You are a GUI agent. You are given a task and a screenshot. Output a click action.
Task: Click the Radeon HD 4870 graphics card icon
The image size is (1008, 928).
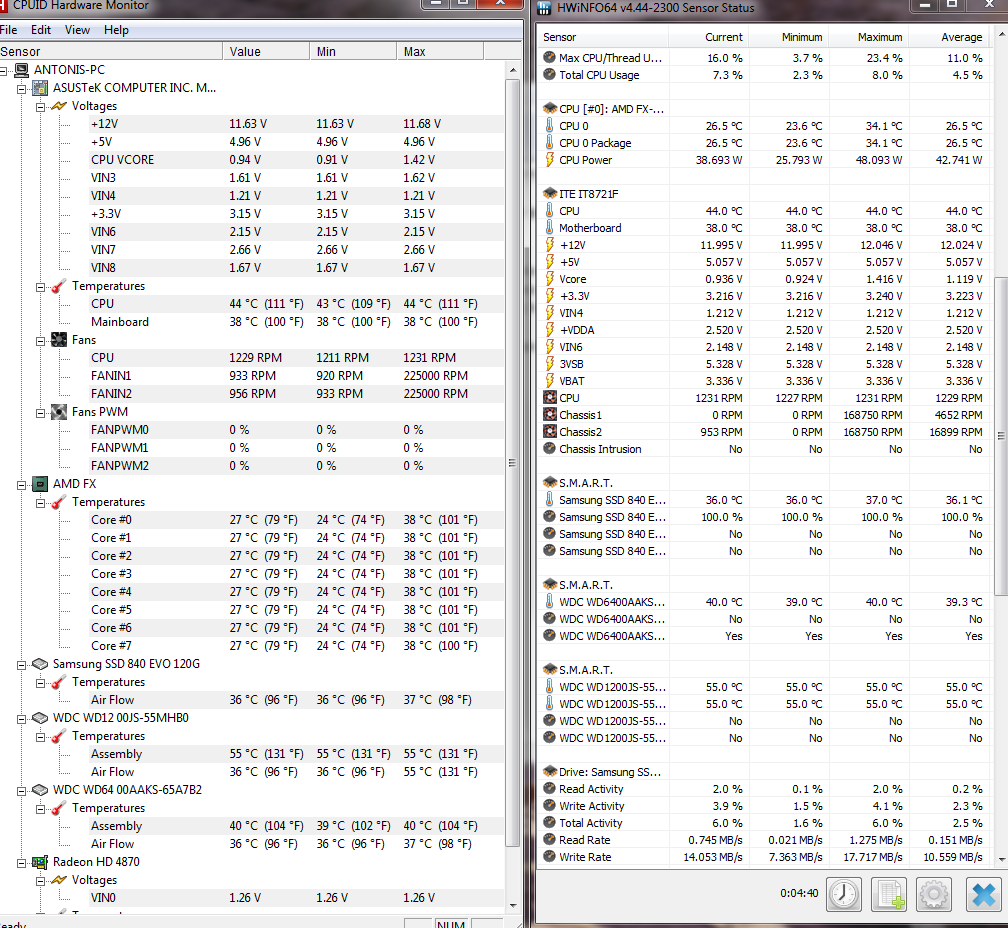40,861
